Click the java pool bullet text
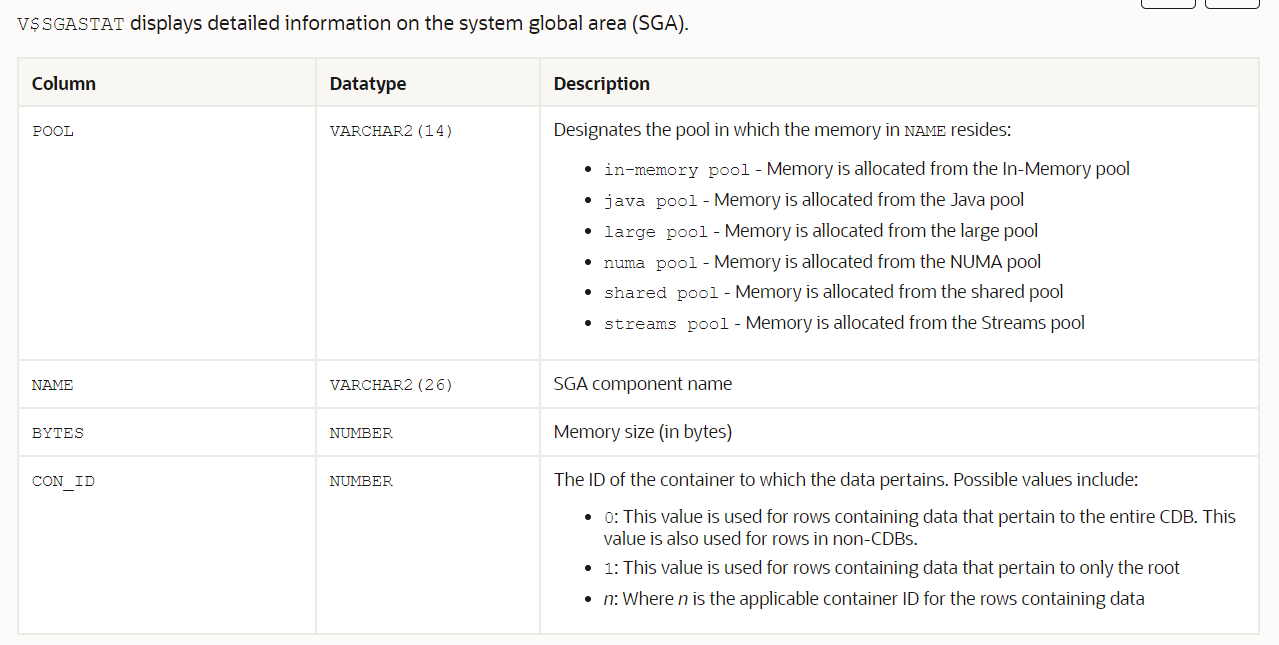Image resolution: width=1279 pixels, height=645 pixels. [650, 201]
